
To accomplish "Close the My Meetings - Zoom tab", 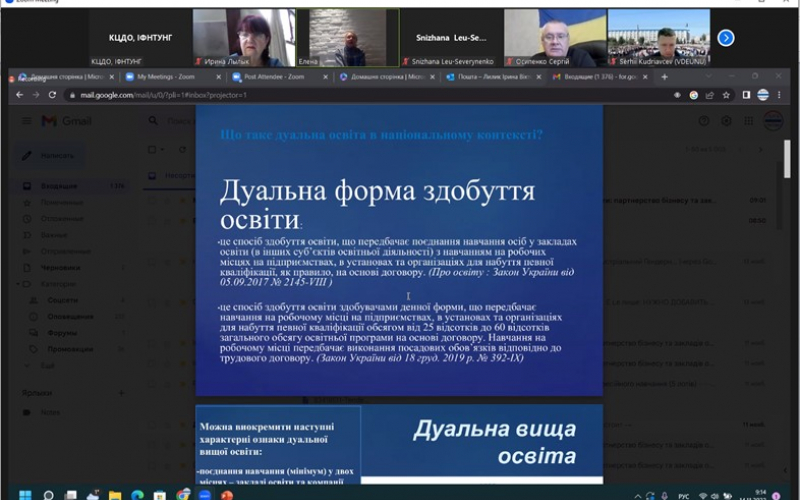I will [218, 77].
